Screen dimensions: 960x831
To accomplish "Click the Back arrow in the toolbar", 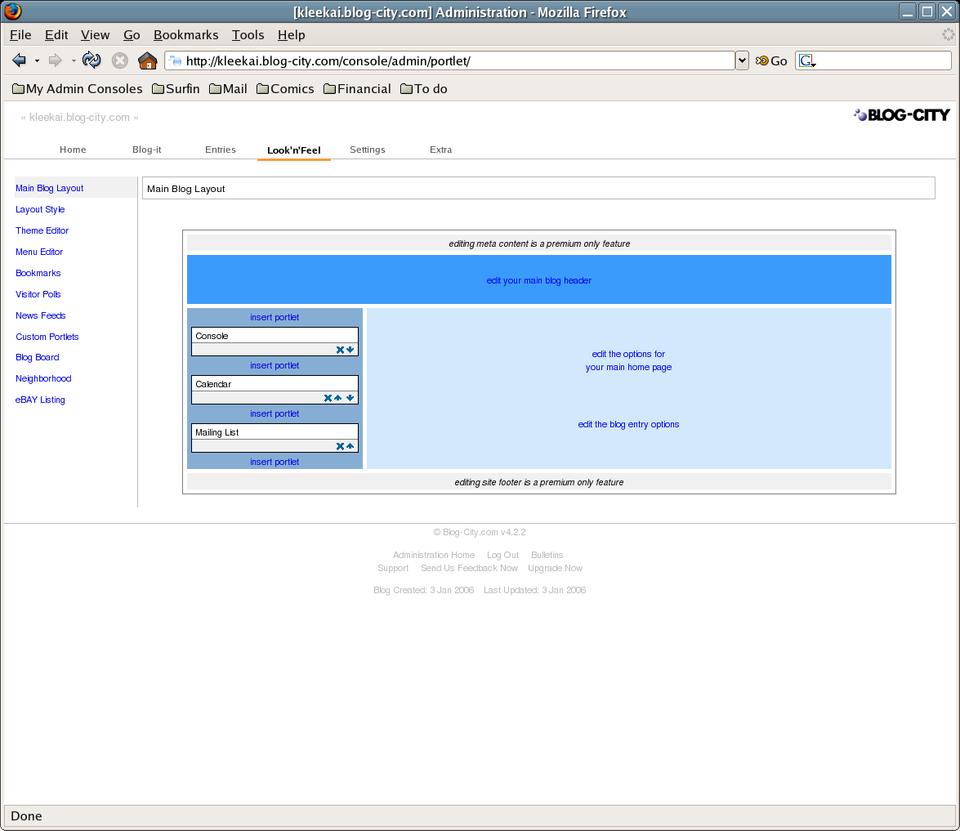I will (19, 60).
